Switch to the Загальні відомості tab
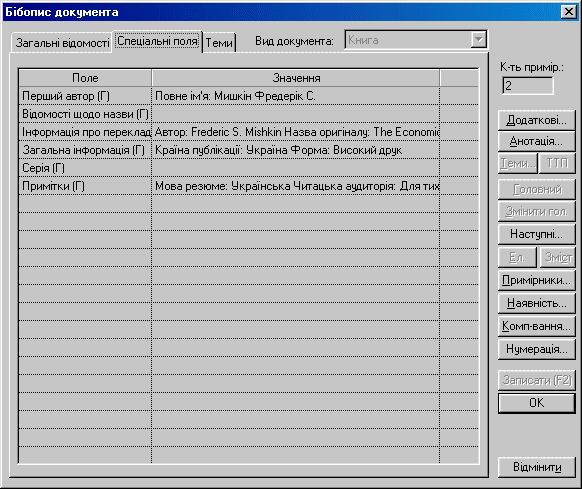The height and width of the screenshot is (489, 582). (62, 43)
